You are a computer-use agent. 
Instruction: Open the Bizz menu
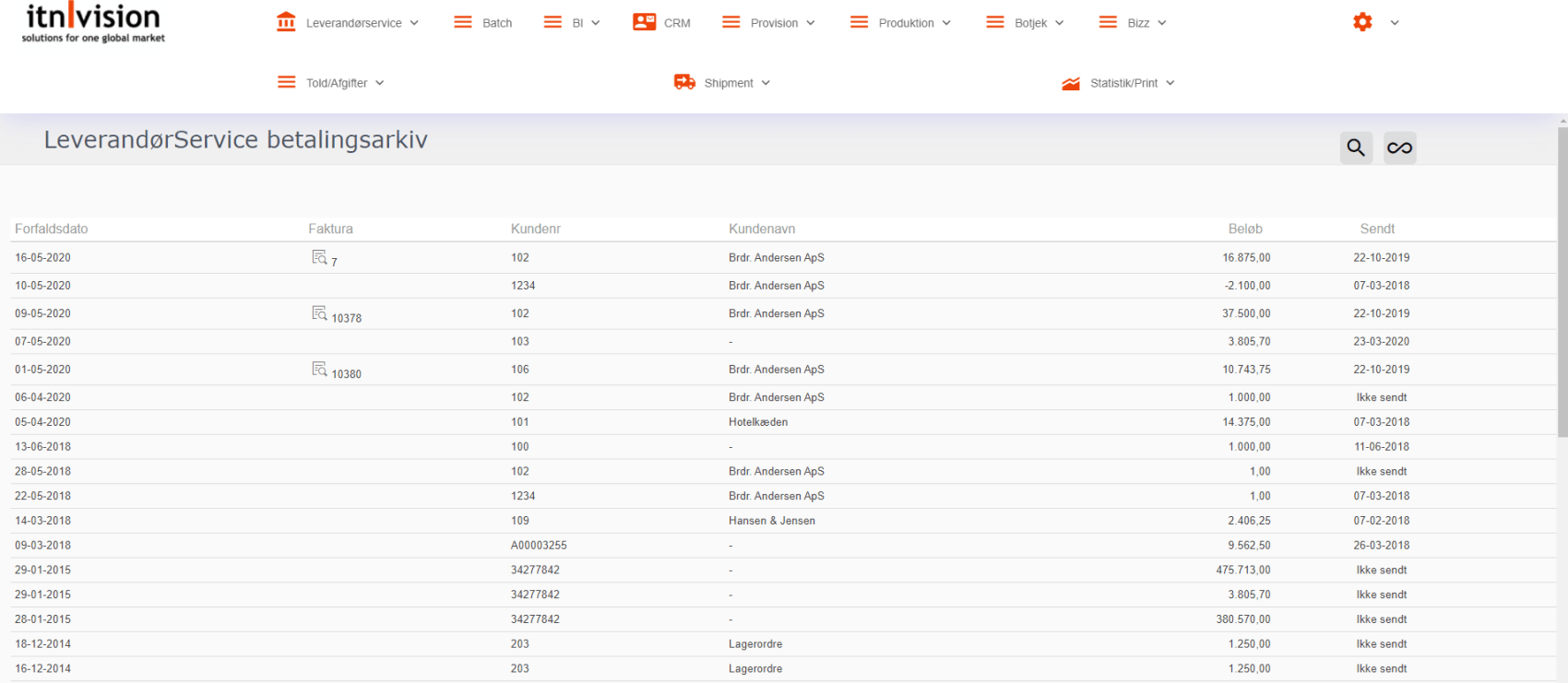[1133, 23]
